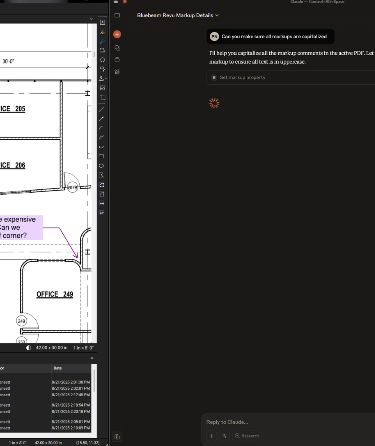The image size is (375, 446).
Task: Select the Arrow tool in Bluebeam toolbar
Action: (x=102, y=119)
